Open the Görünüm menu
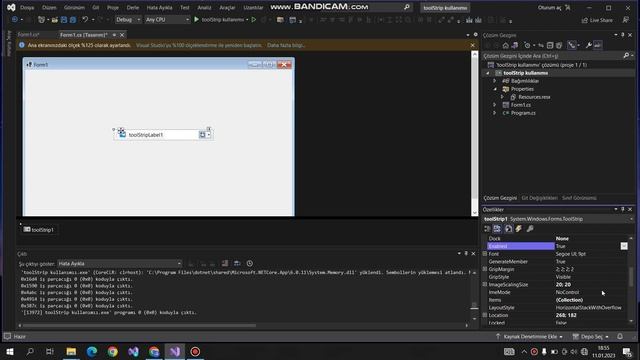 click(74, 7)
